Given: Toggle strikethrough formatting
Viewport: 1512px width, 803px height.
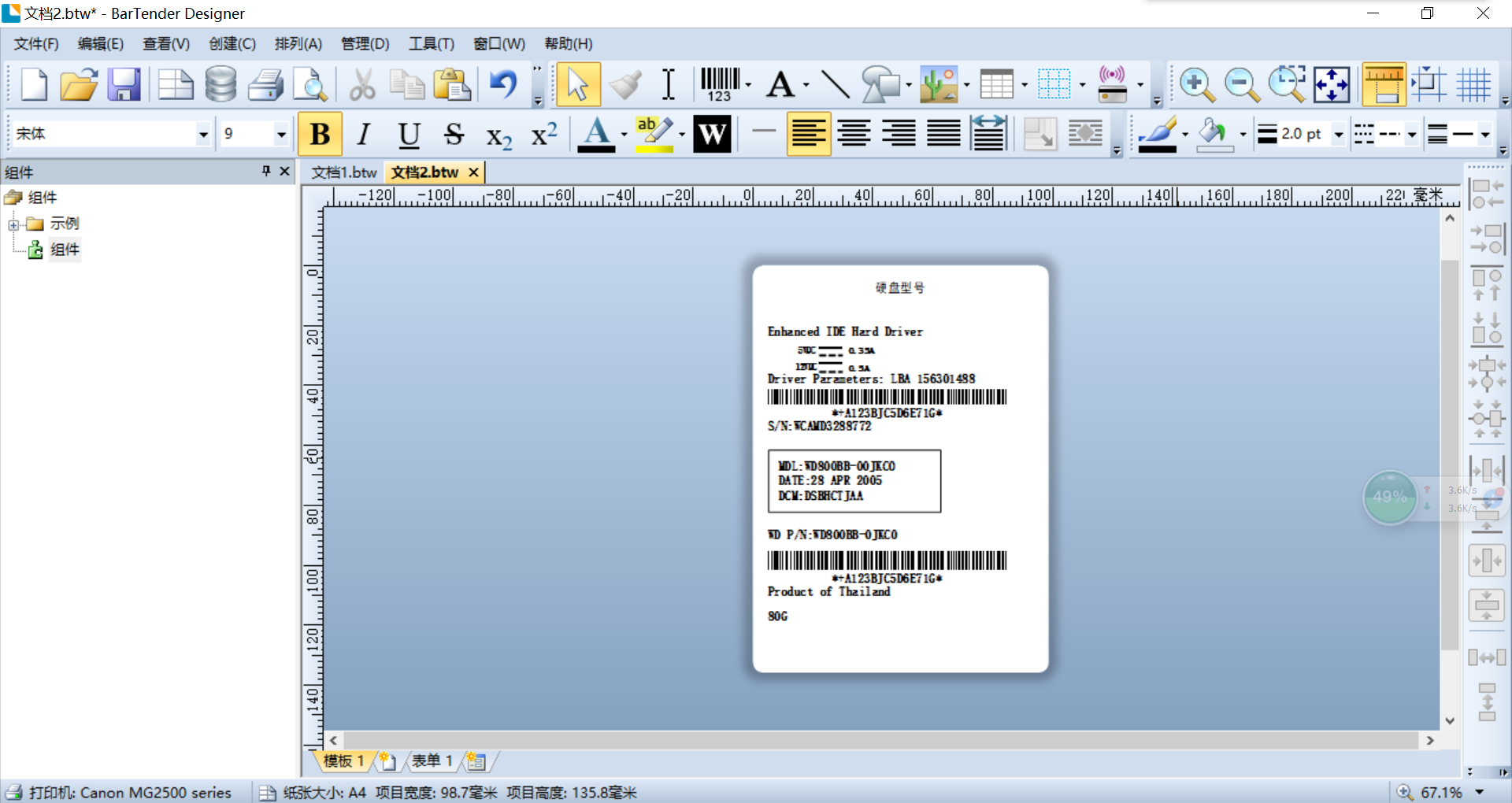Looking at the screenshot, I should [454, 135].
